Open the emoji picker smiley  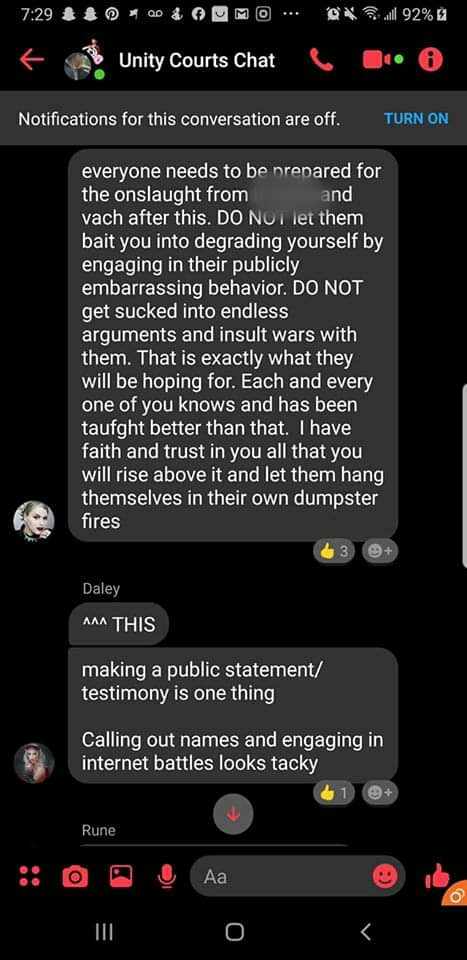click(x=385, y=877)
